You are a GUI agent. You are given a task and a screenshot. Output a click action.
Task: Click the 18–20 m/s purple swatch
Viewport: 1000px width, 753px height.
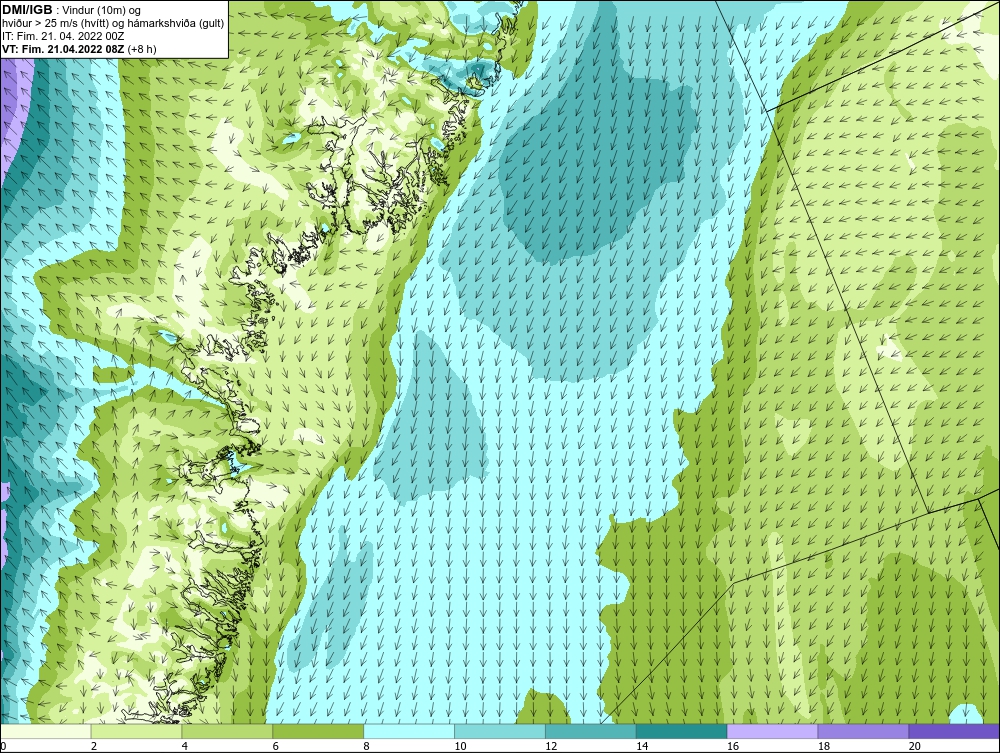pyautogui.click(x=864, y=731)
